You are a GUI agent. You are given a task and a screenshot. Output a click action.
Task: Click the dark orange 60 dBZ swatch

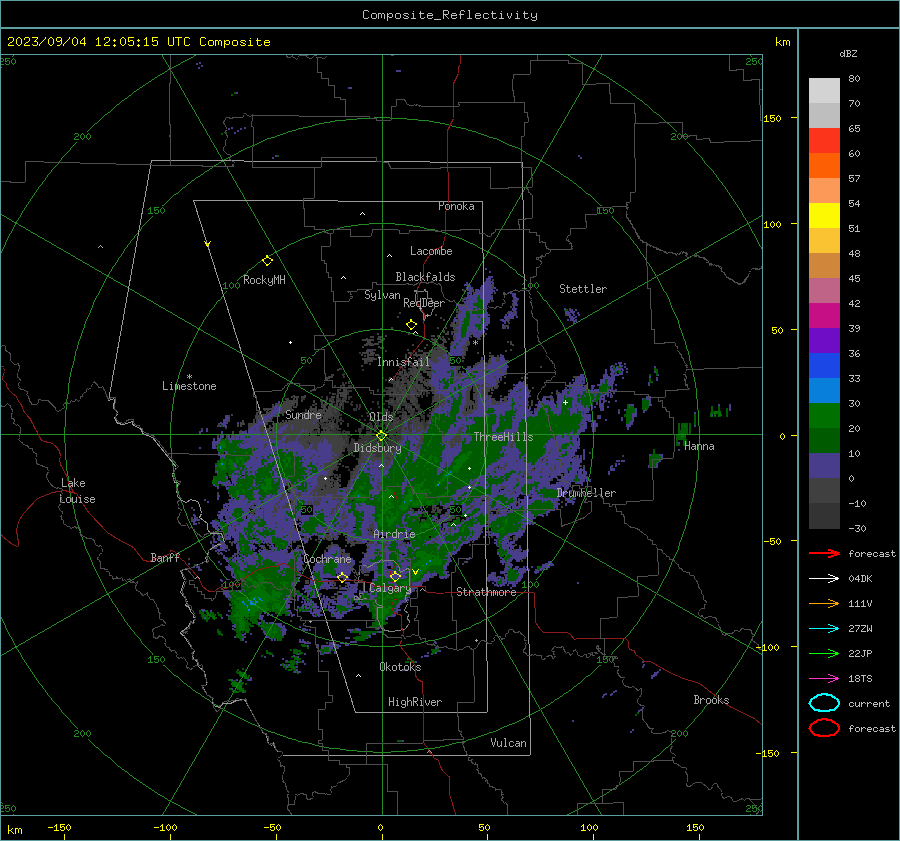tap(824, 165)
